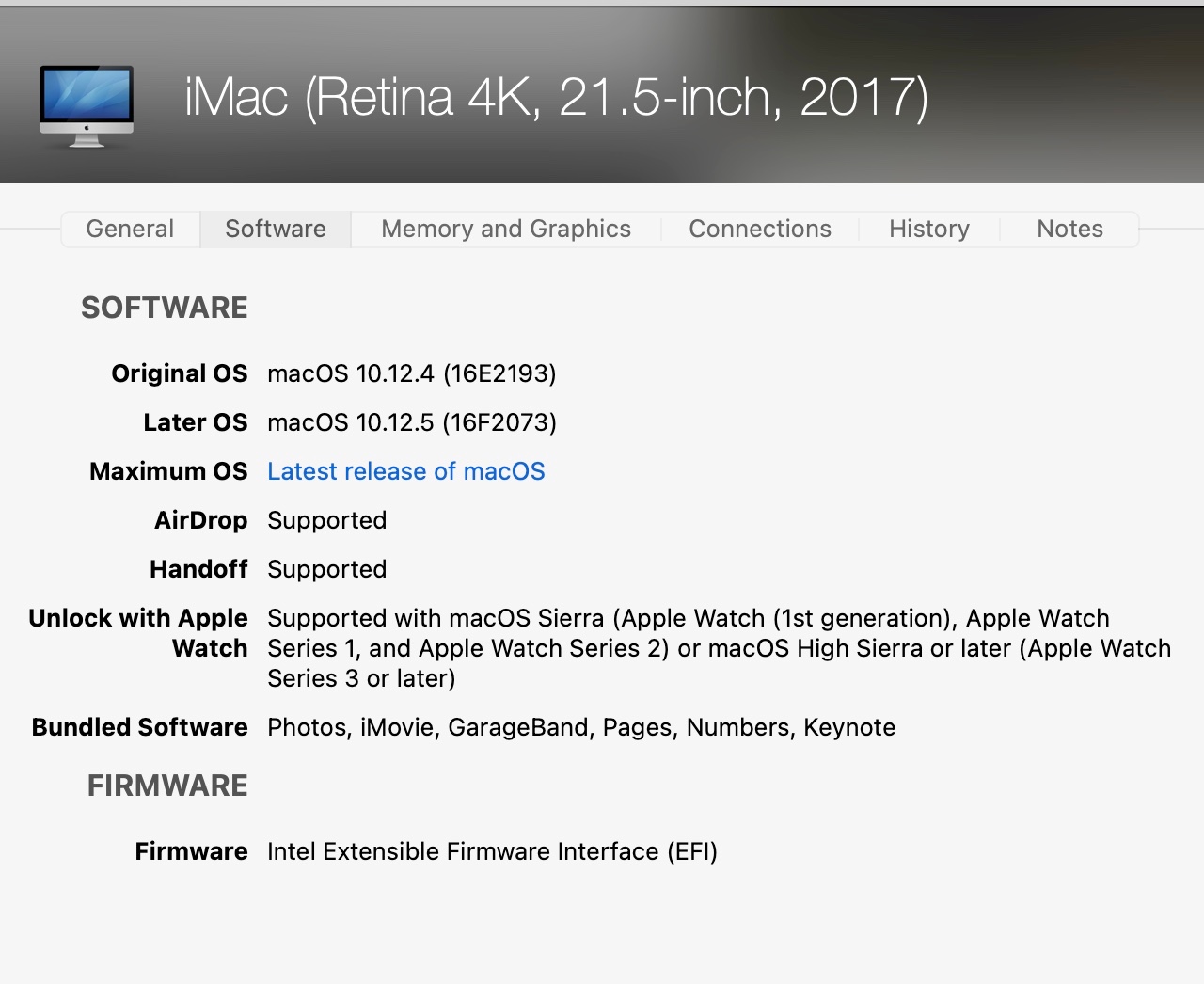Show the History tab

[x=929, y=229]
